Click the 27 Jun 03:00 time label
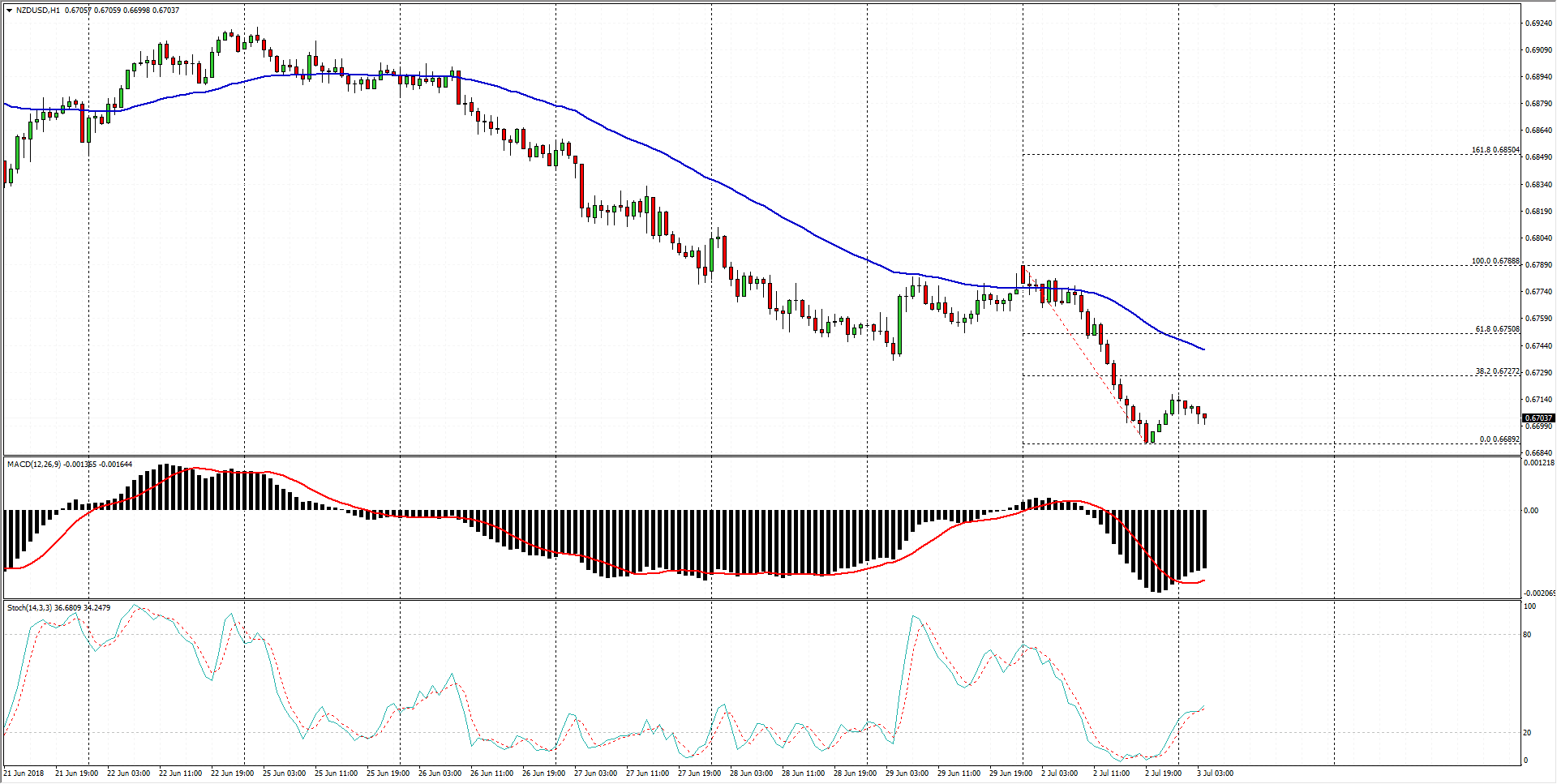The image size is (1557, 784). [595, 773]
